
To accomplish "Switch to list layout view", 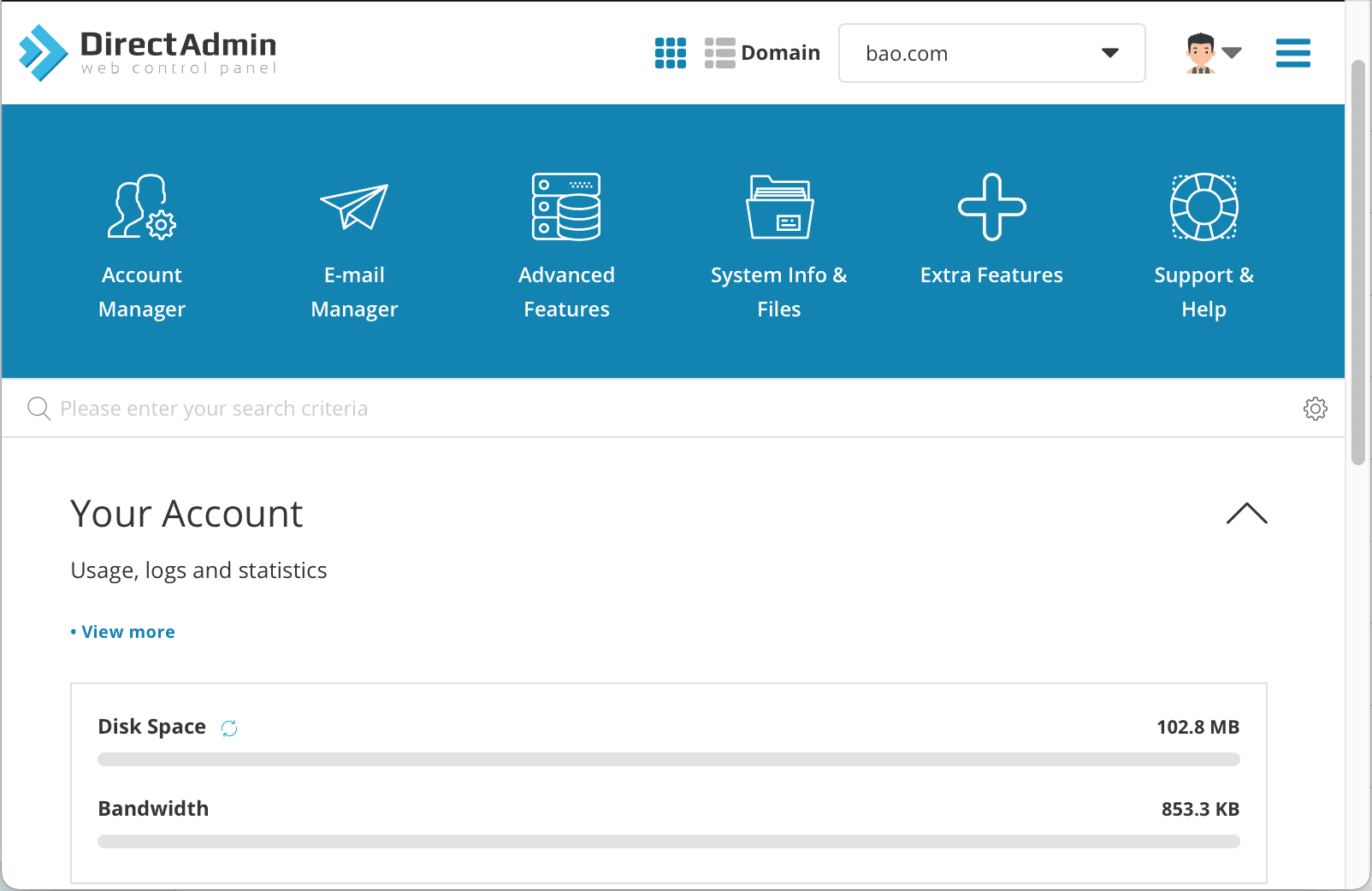I will 719,53.
